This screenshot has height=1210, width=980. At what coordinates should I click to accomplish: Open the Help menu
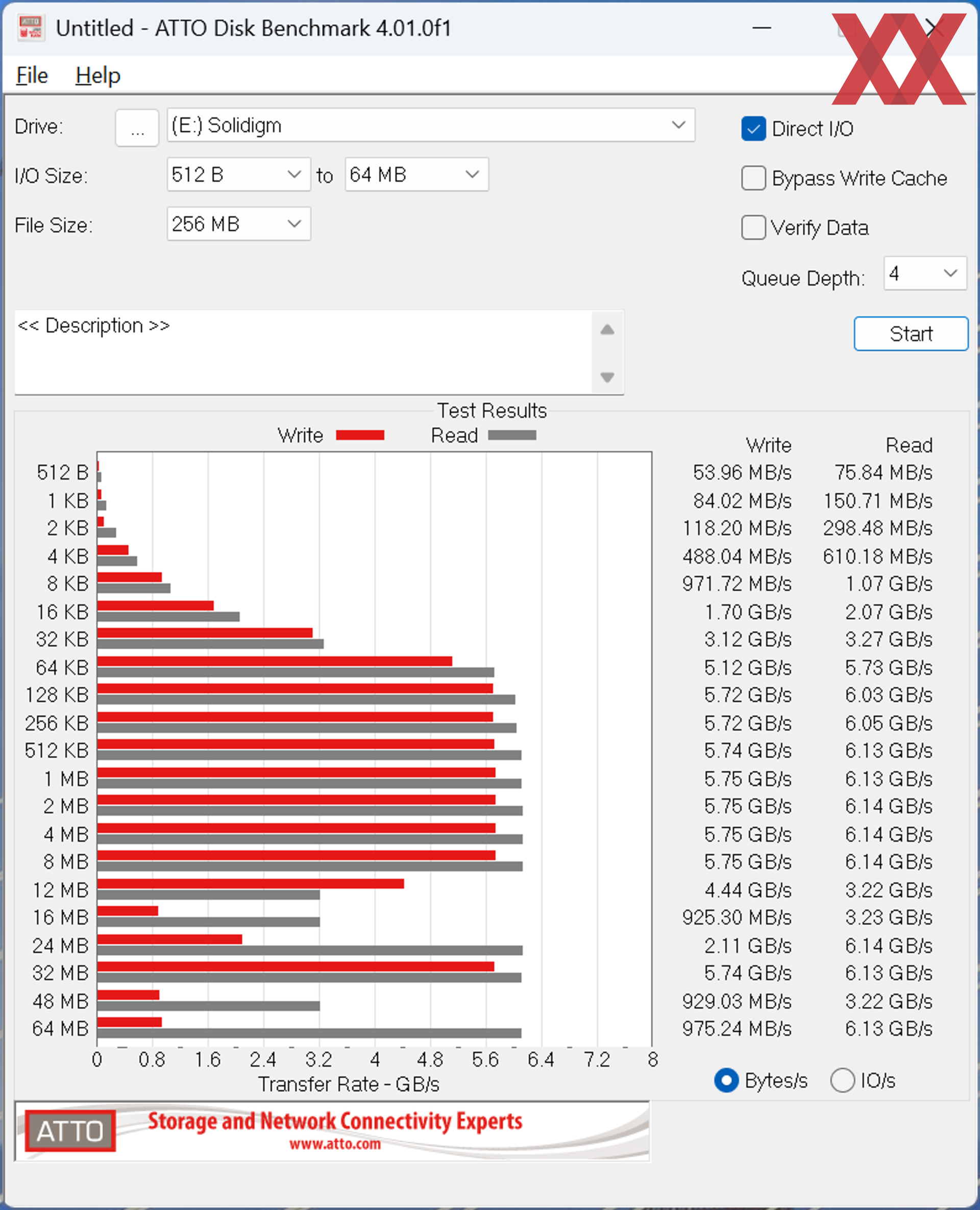coord(97,76)
